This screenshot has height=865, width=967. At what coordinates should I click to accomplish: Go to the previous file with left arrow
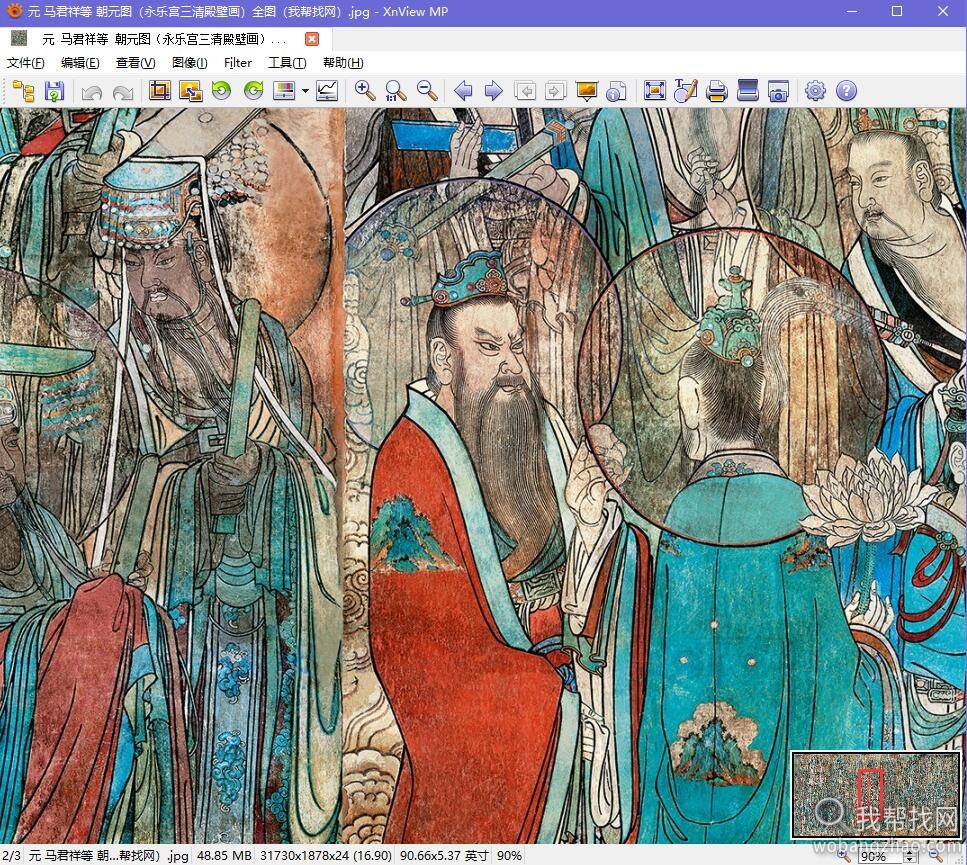(463, 91)
